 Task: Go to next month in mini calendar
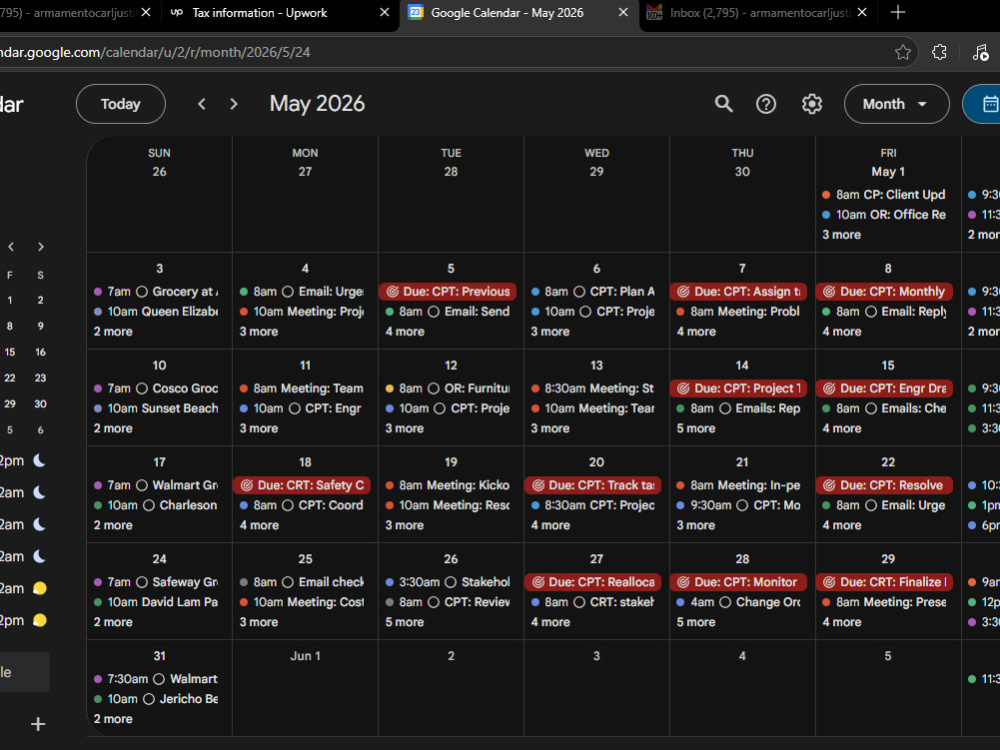[x=41, y=247]
